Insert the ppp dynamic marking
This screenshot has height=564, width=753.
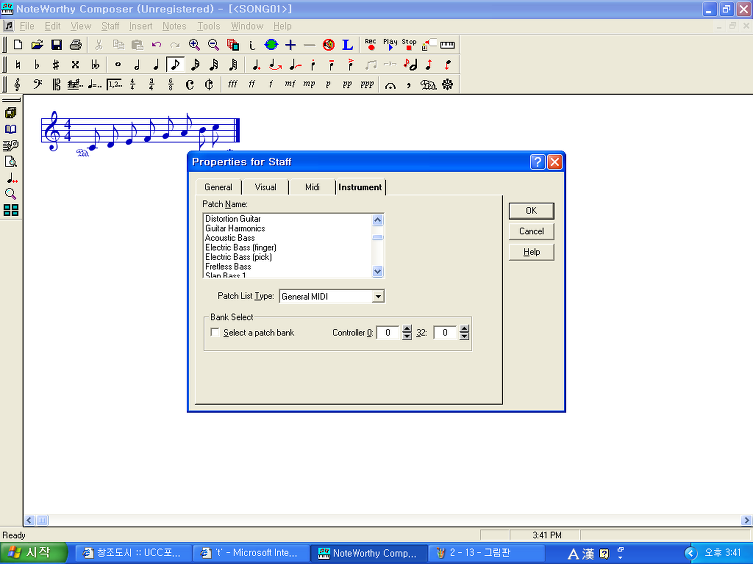367,84
